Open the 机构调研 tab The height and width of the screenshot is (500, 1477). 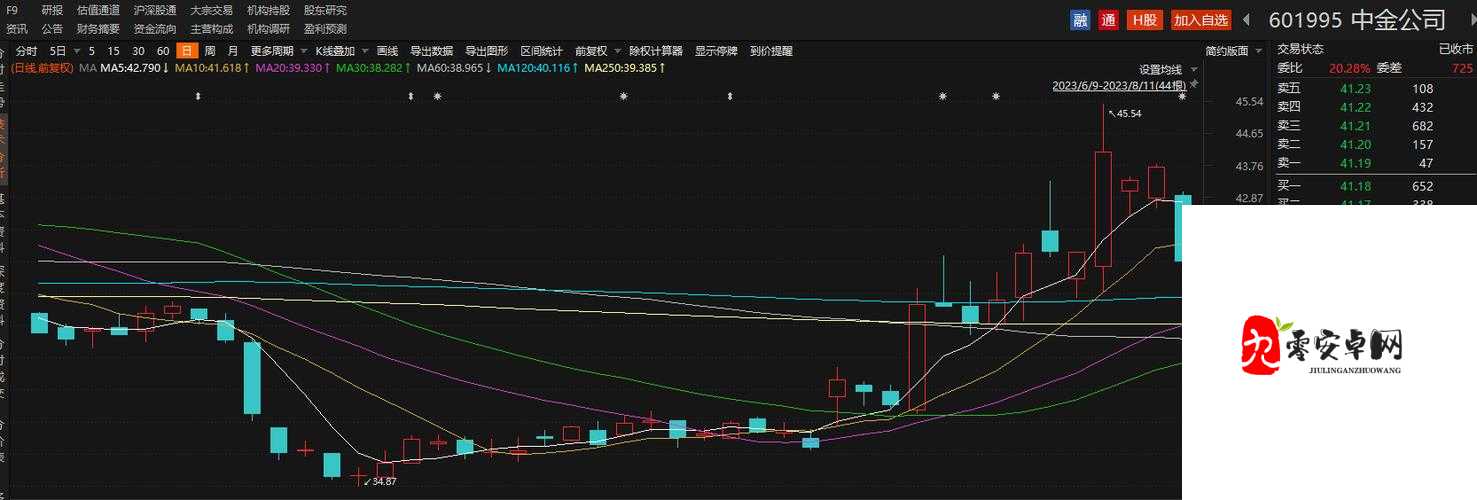[x=268, y=29]
